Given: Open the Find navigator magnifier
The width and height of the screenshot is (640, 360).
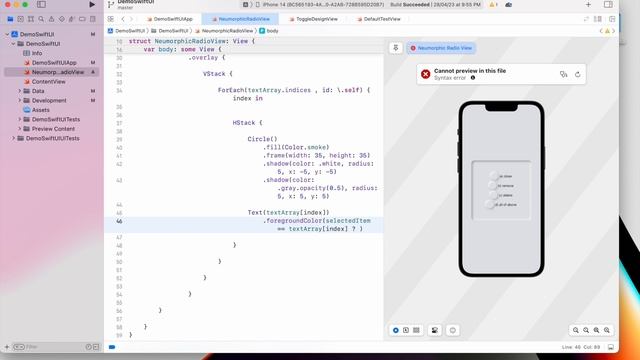Looking at the screenshot, I should tap(41, 19).
